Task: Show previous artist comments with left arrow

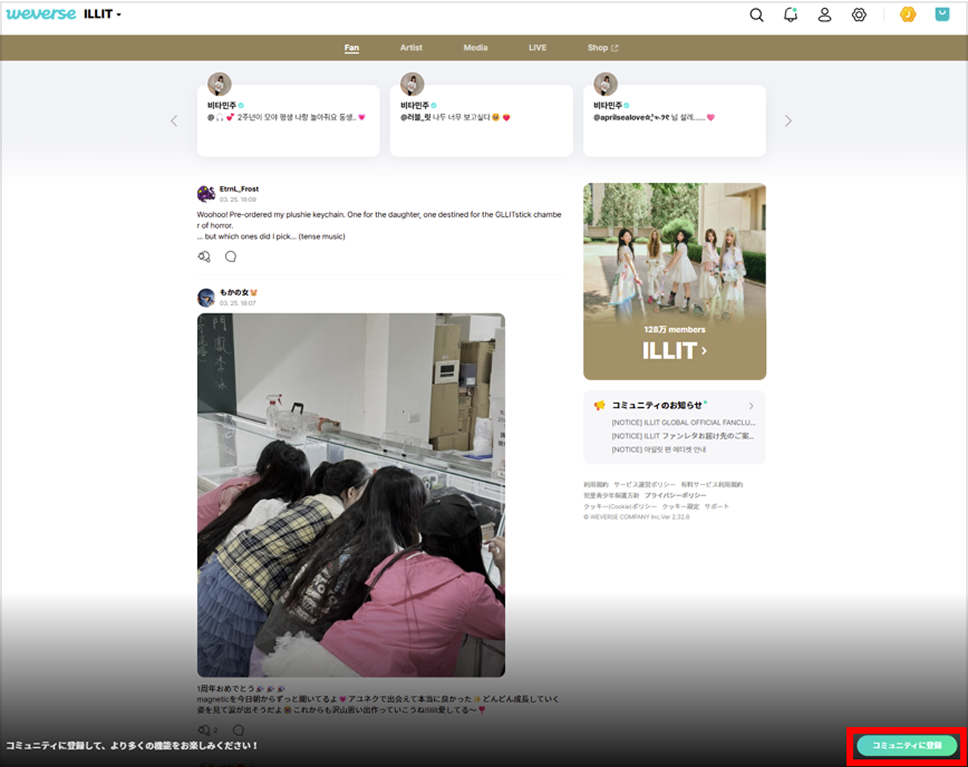Action: click(174, 121)
